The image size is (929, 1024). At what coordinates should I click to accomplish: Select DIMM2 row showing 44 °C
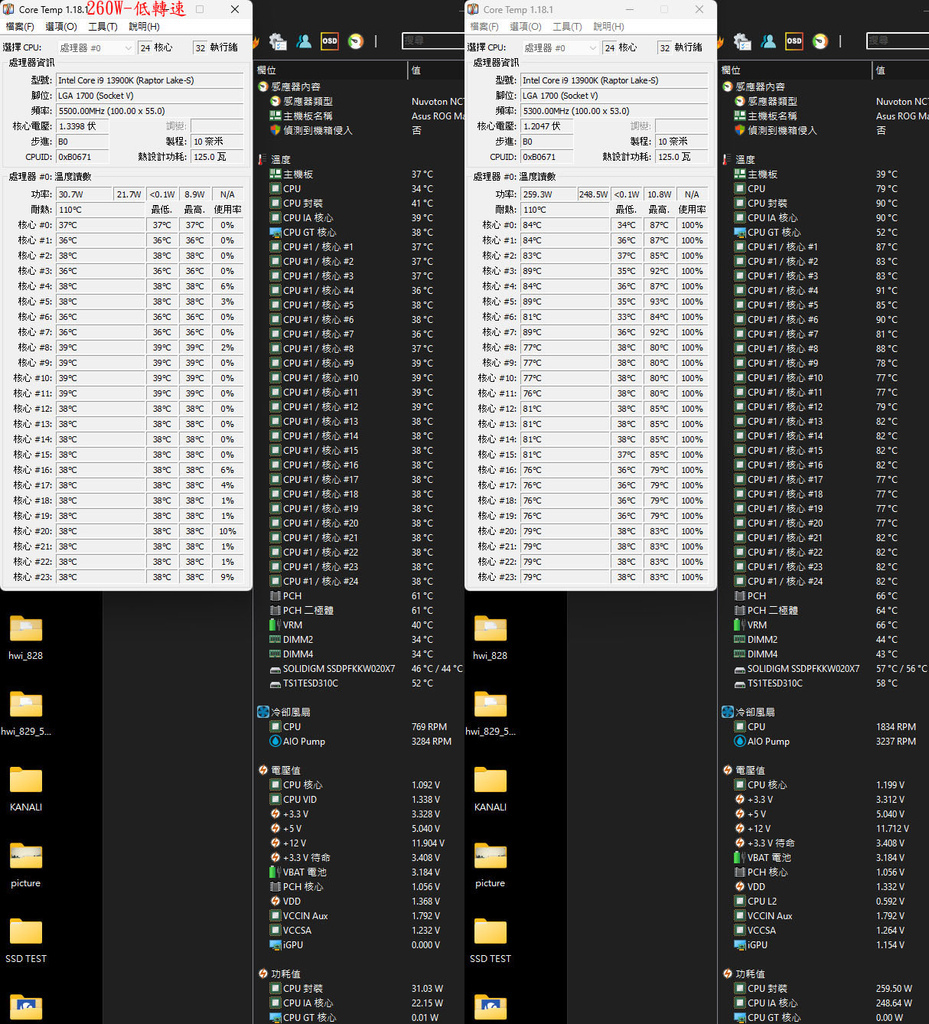tap(824, 639)
